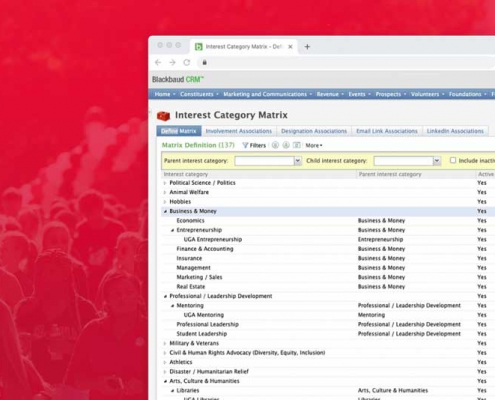Switch to the Involvement Associations tab
Image resolution: width=495 pixels, height=400 pixels.
[239, 131]
